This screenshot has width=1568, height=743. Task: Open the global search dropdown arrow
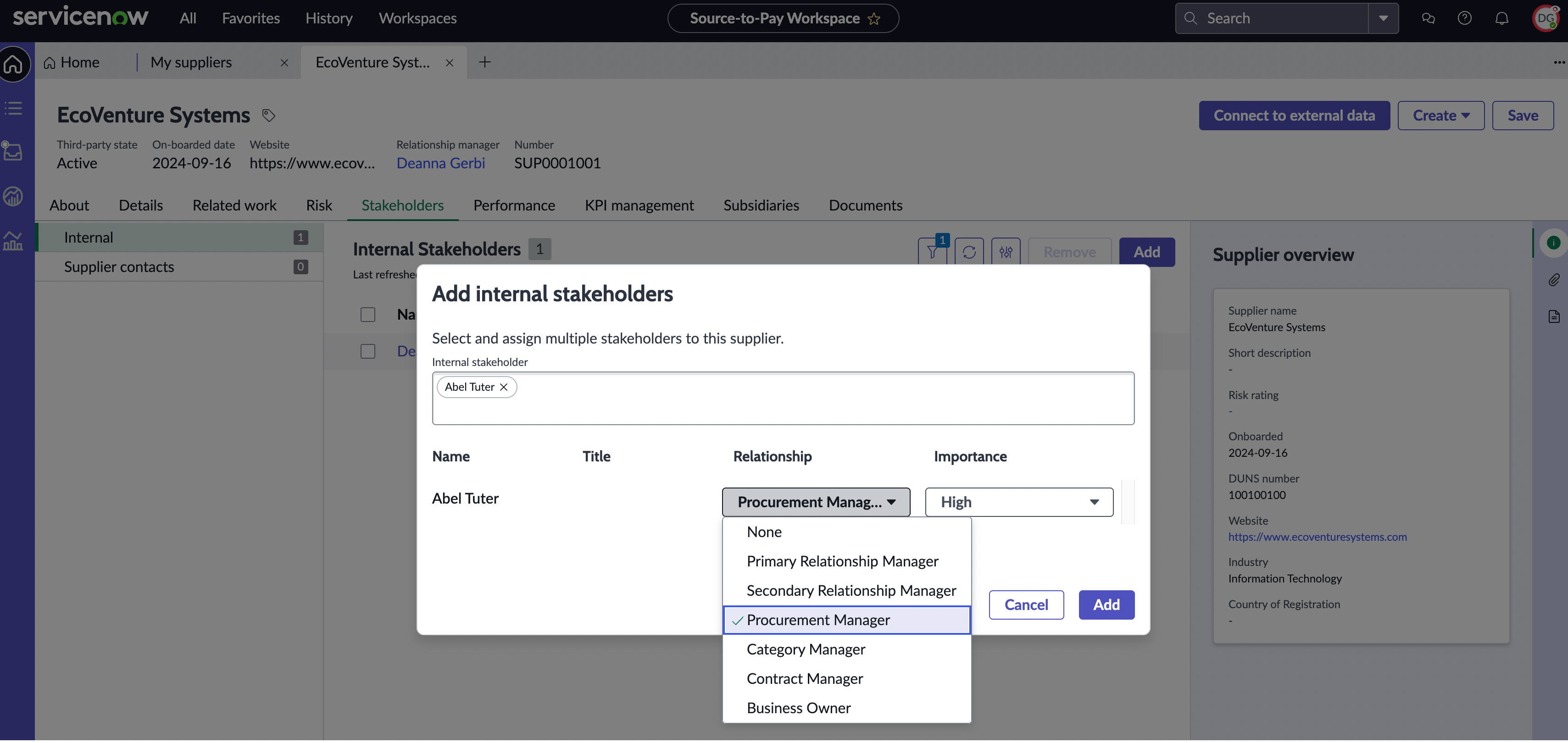1383,18
